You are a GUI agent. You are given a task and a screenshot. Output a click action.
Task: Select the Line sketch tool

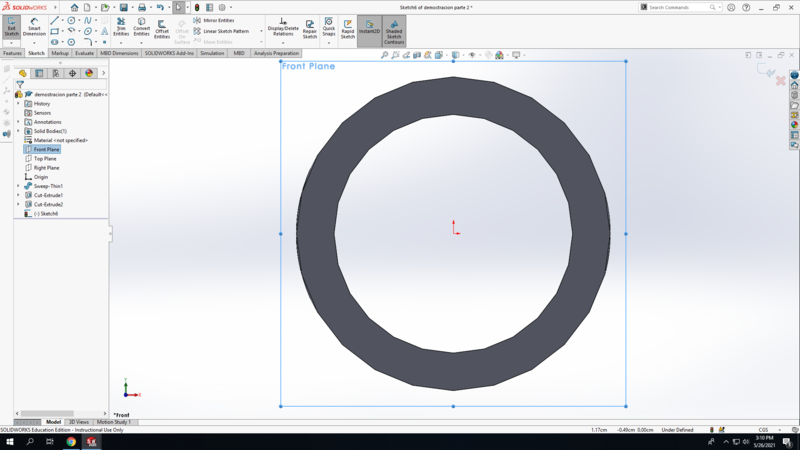point(55,20)
